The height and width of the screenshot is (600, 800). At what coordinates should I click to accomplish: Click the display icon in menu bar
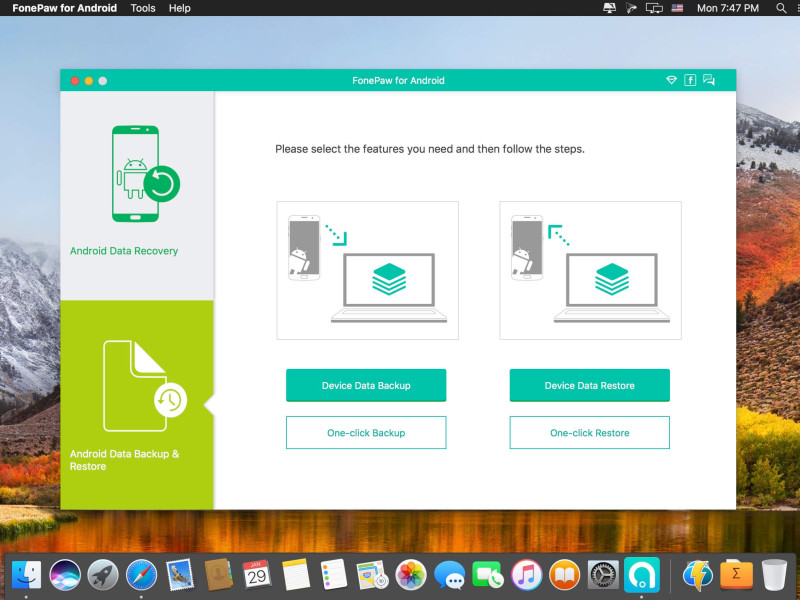(609, 8)
